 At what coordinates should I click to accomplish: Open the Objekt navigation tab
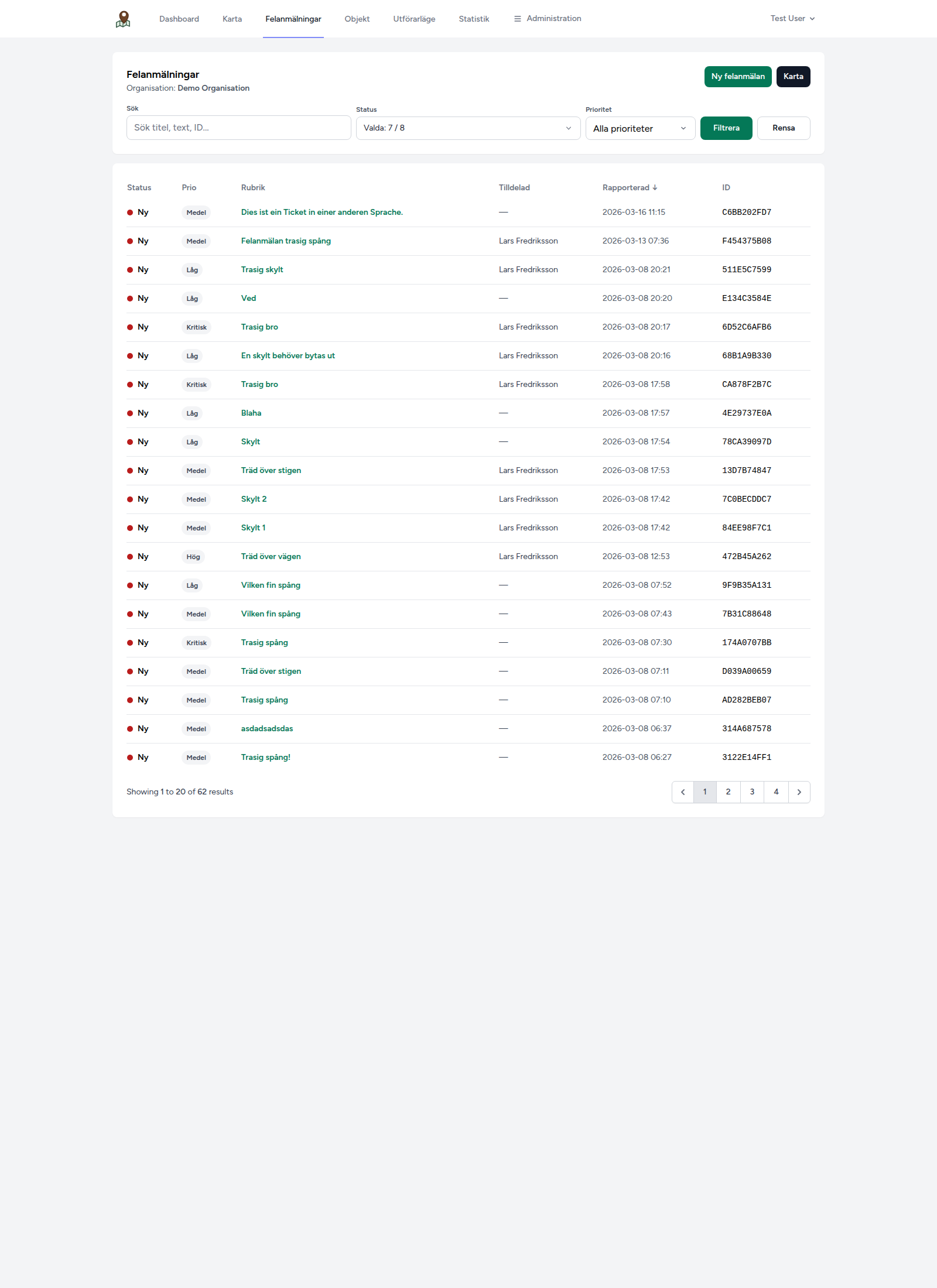tap(357, 19)
